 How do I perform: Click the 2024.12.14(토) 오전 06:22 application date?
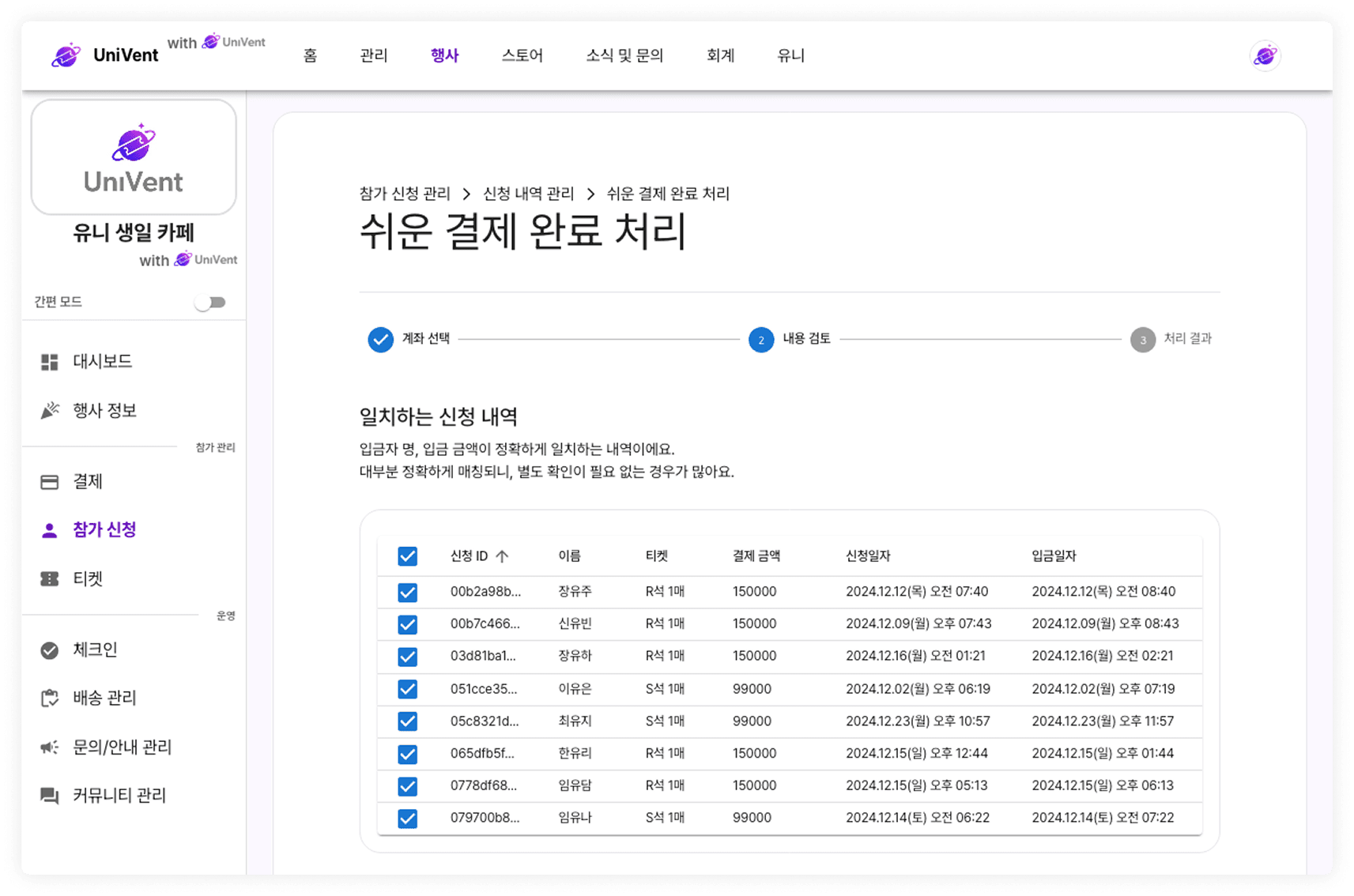coord(918,818)
